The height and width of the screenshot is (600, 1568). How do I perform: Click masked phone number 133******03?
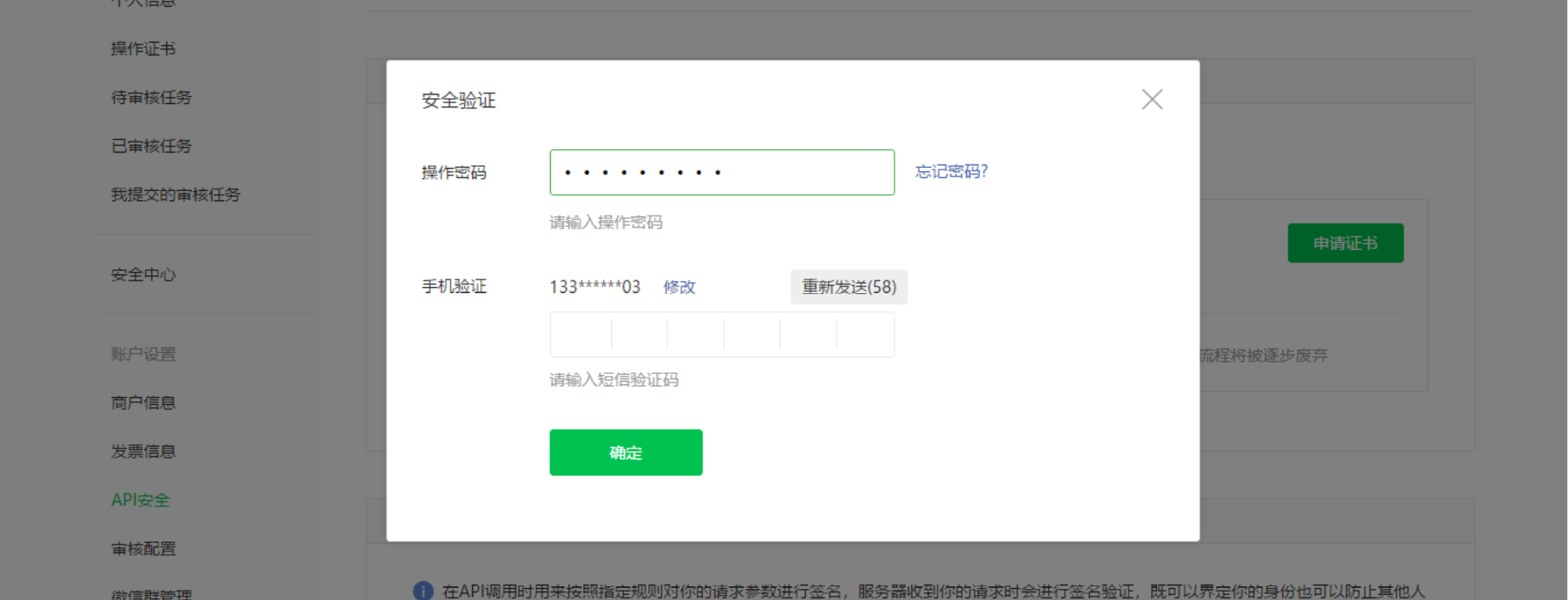click(x=595, y=287)
